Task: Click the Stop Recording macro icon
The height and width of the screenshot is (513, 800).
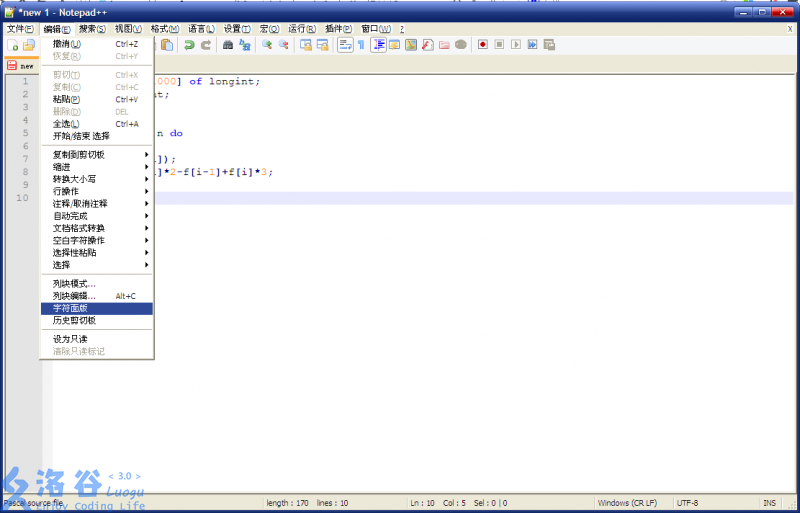Action: click(499, 45)
